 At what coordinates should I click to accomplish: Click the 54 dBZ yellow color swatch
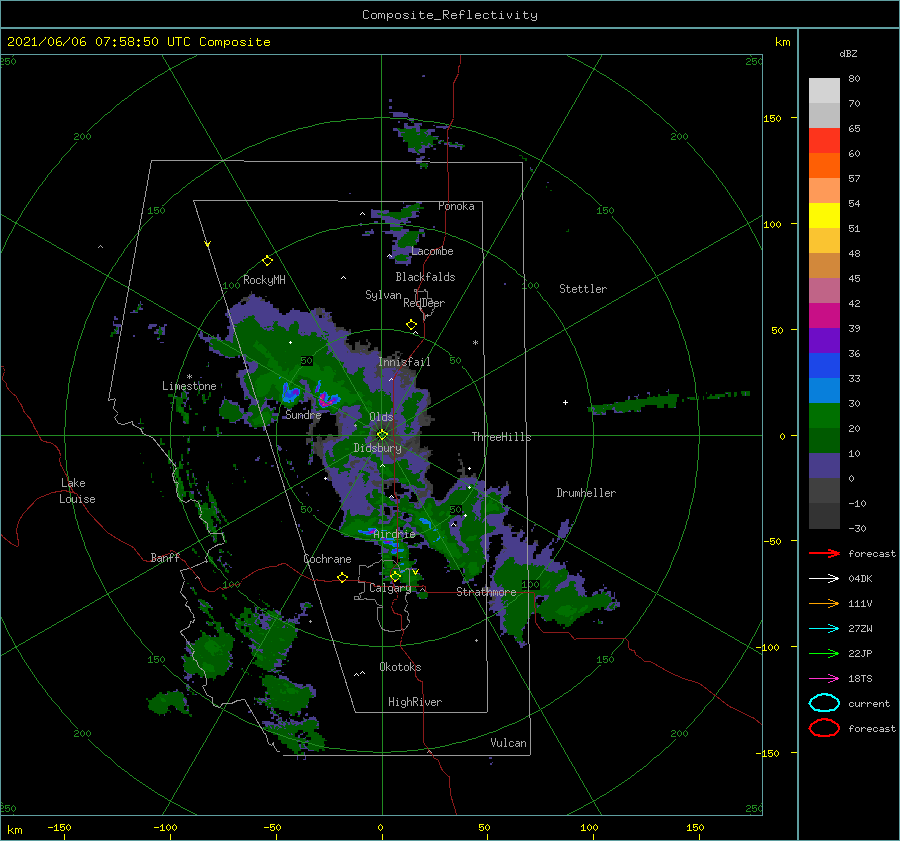point(824,215)
